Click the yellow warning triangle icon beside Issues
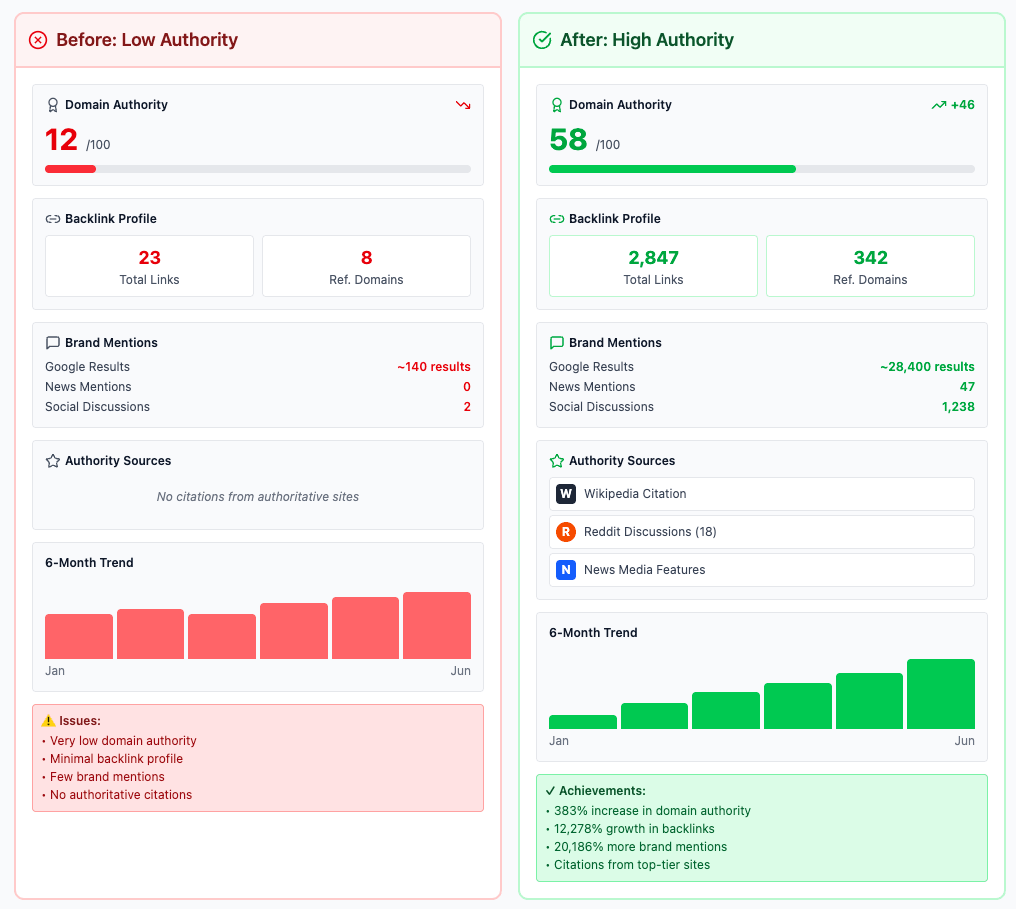The height and width of the screenshot is (909, 1016). [x=48, y=720]
